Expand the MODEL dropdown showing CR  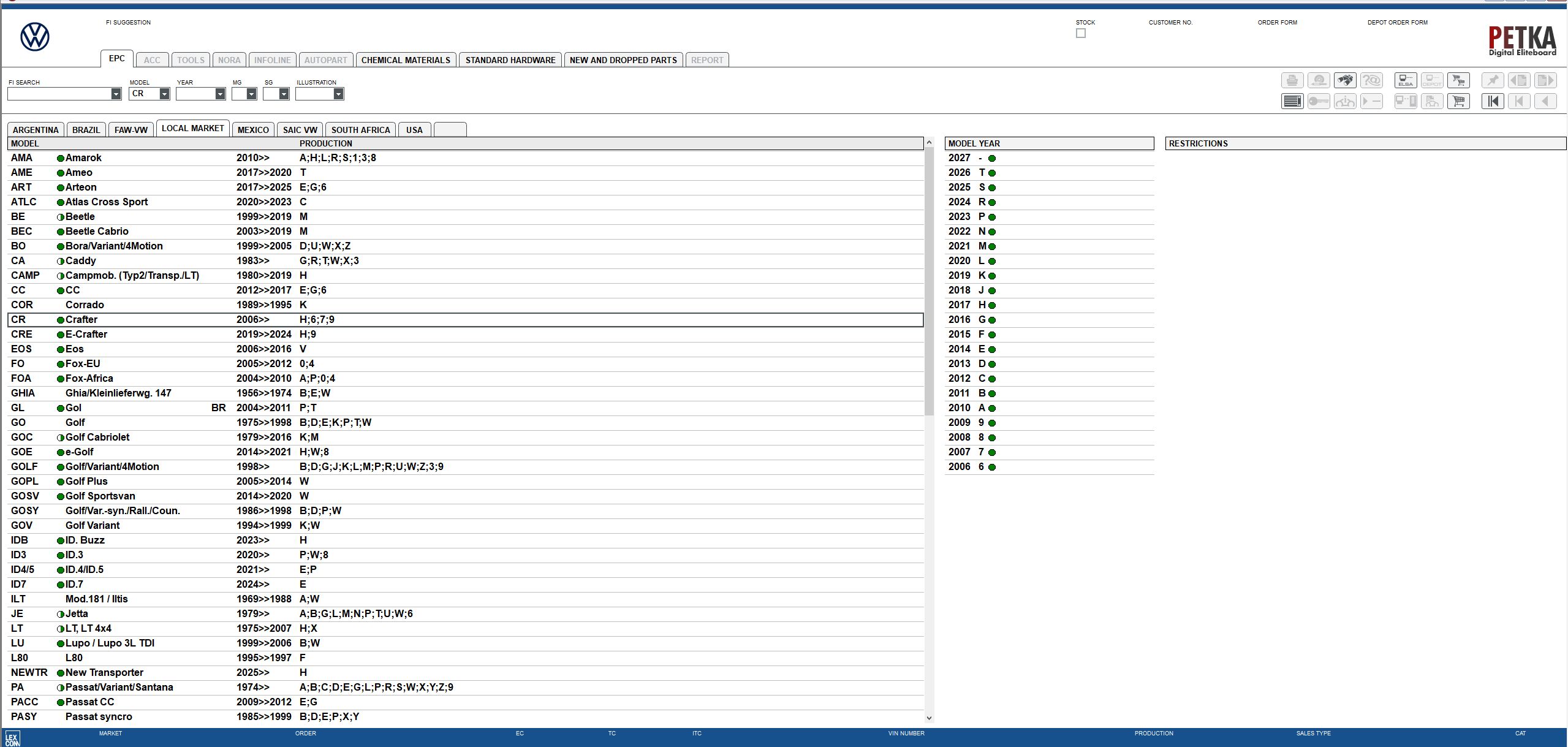(x=164, y=94)
